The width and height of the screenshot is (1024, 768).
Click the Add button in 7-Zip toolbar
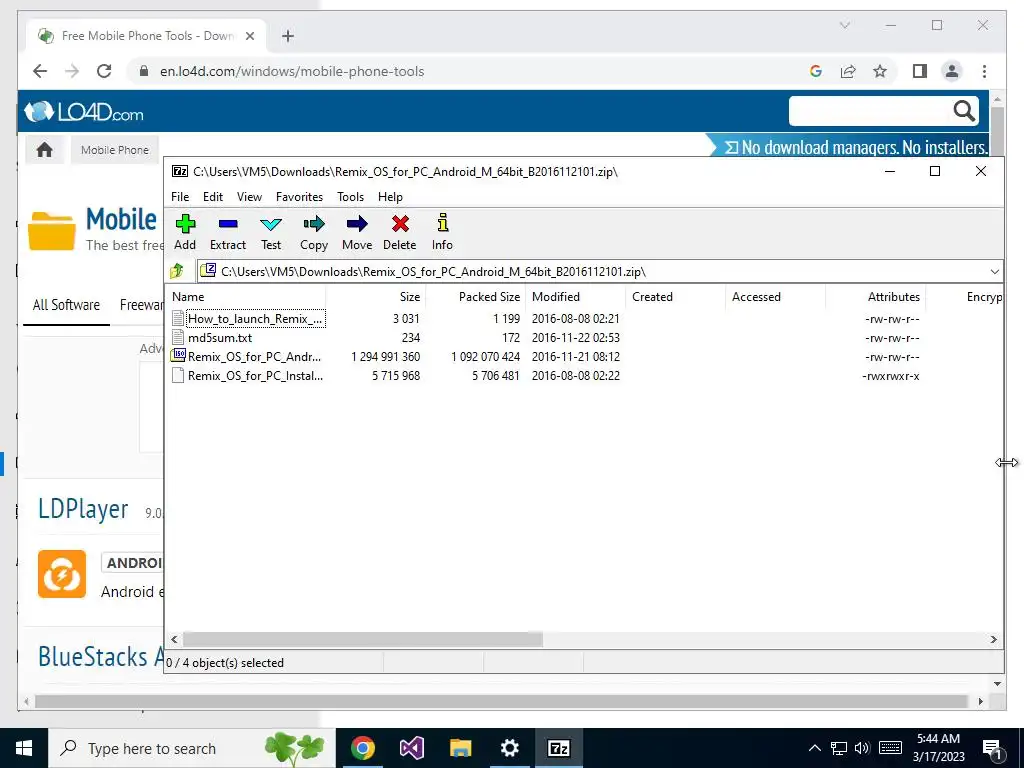tap(185, 232)
